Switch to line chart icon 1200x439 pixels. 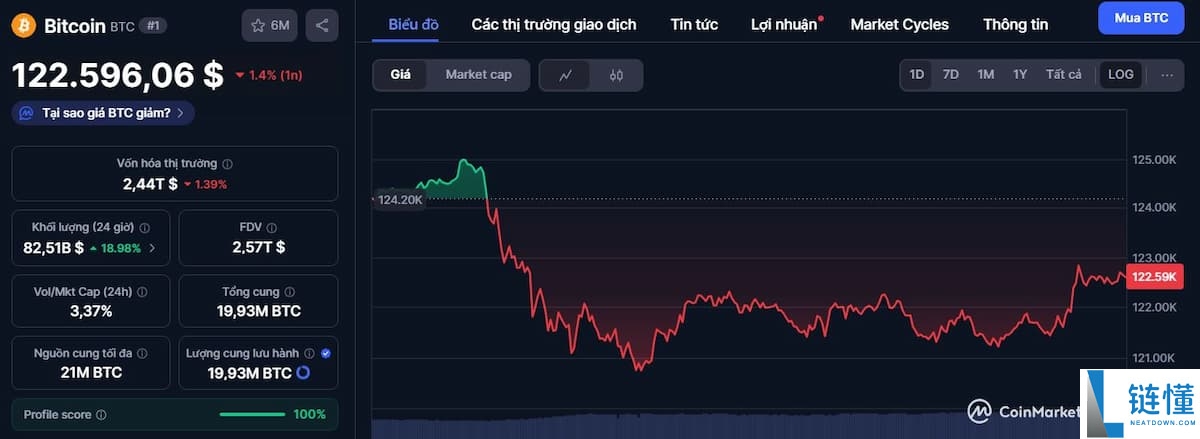[x=565, y=75]
